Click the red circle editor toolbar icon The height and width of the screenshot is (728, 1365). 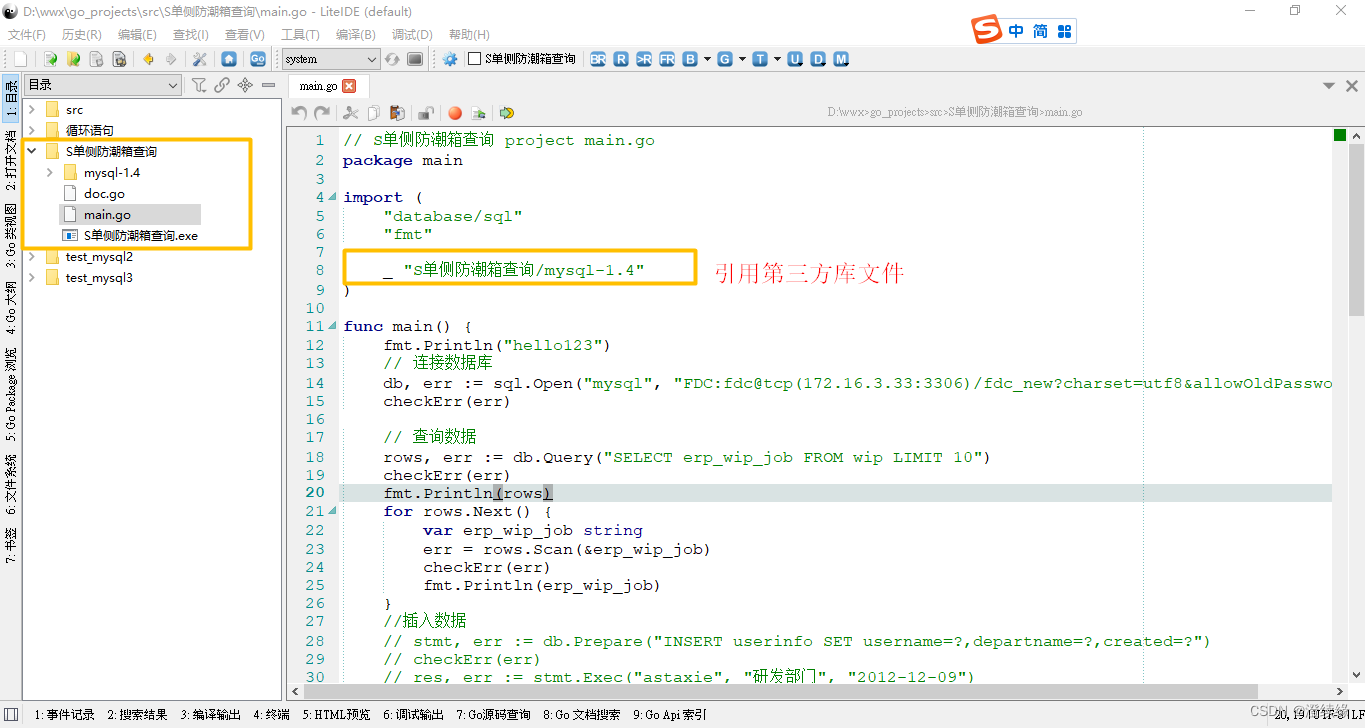[455, 113]
